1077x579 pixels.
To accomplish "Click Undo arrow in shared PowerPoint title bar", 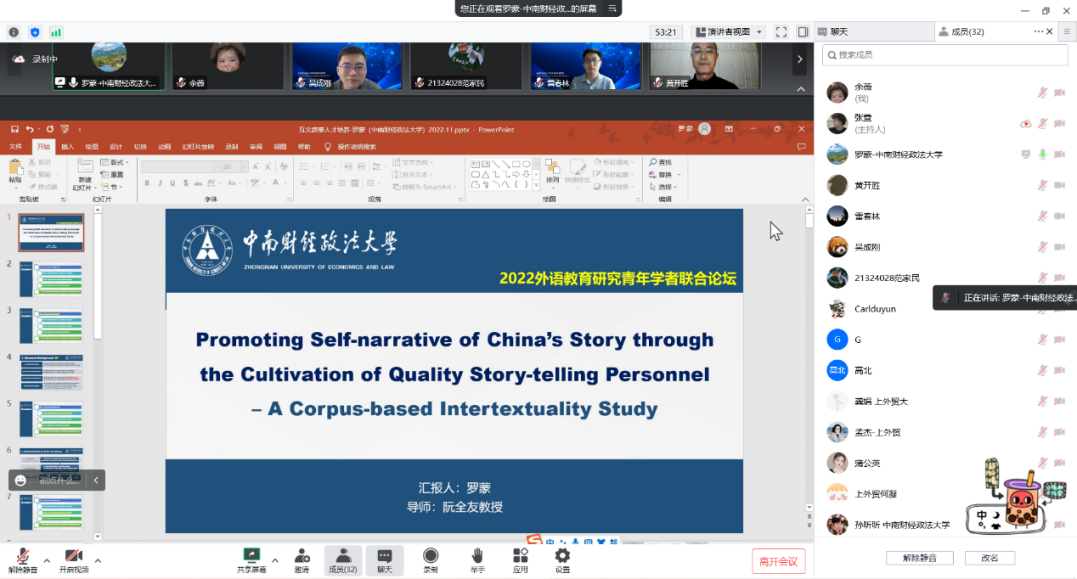I will coord(30,129).
